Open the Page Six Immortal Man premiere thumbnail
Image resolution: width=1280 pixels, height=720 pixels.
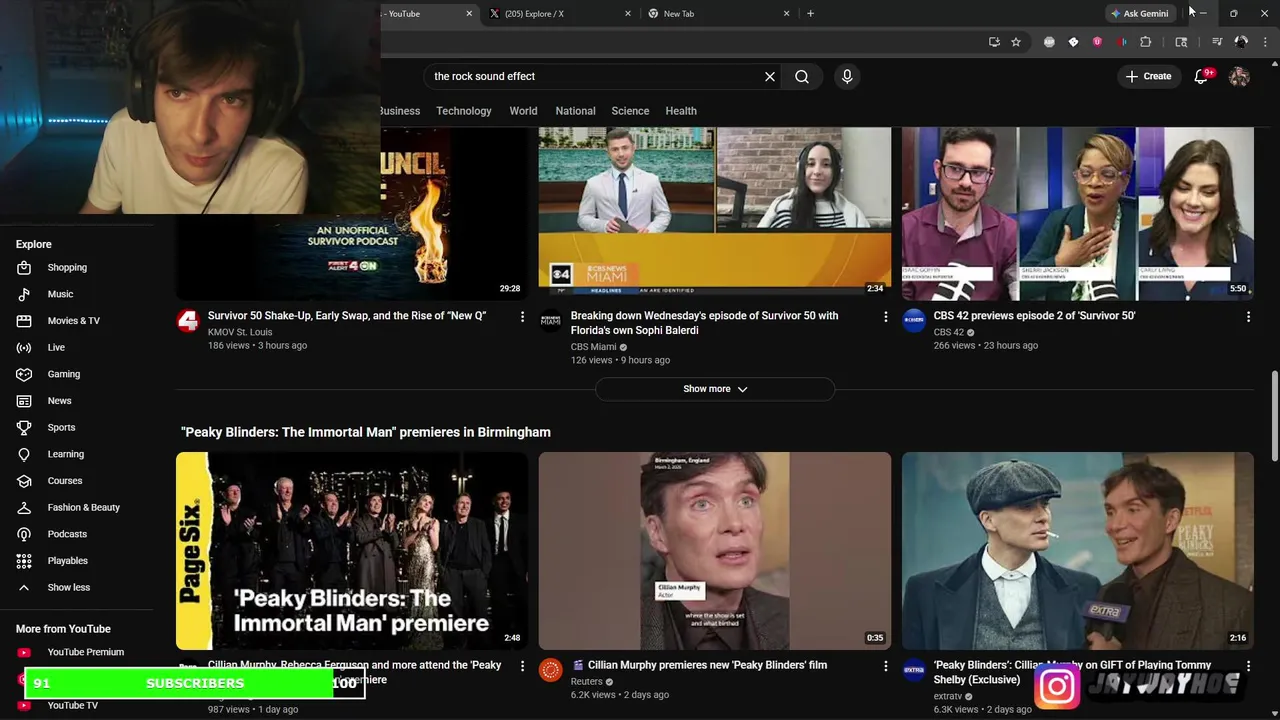(x=352, y=551)
